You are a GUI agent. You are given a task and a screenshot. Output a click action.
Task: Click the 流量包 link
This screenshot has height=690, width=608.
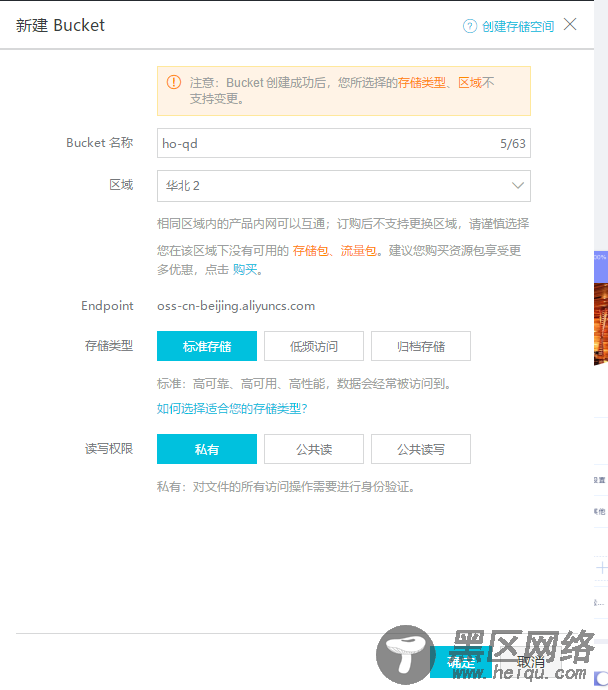[x=358, y=251]
